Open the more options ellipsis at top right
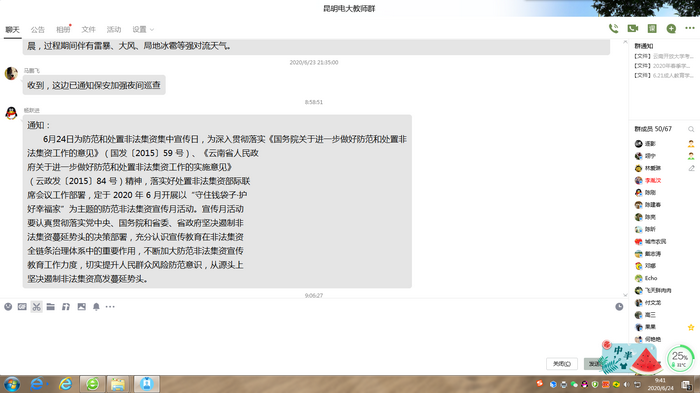700x393 pixels. [690, 28]
